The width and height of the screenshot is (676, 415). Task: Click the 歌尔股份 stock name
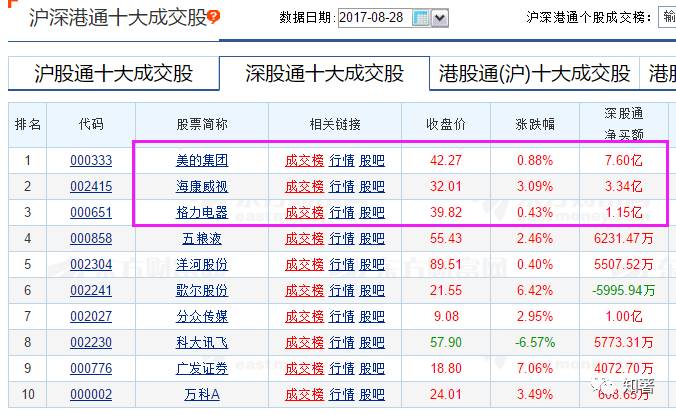(x=202, y=290)
